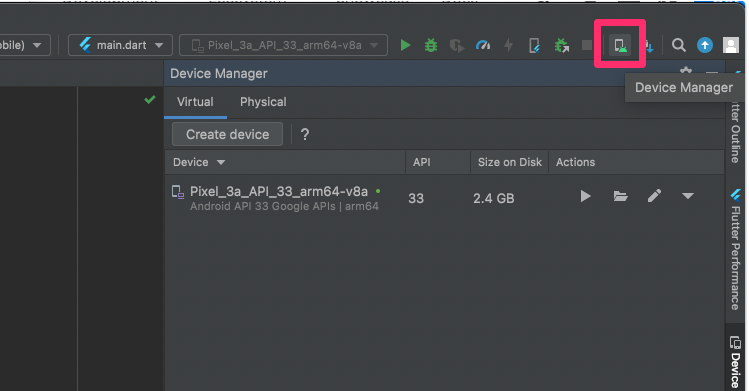
Task: Switch to the Physical tab
Action: click(x=263, y=102)
